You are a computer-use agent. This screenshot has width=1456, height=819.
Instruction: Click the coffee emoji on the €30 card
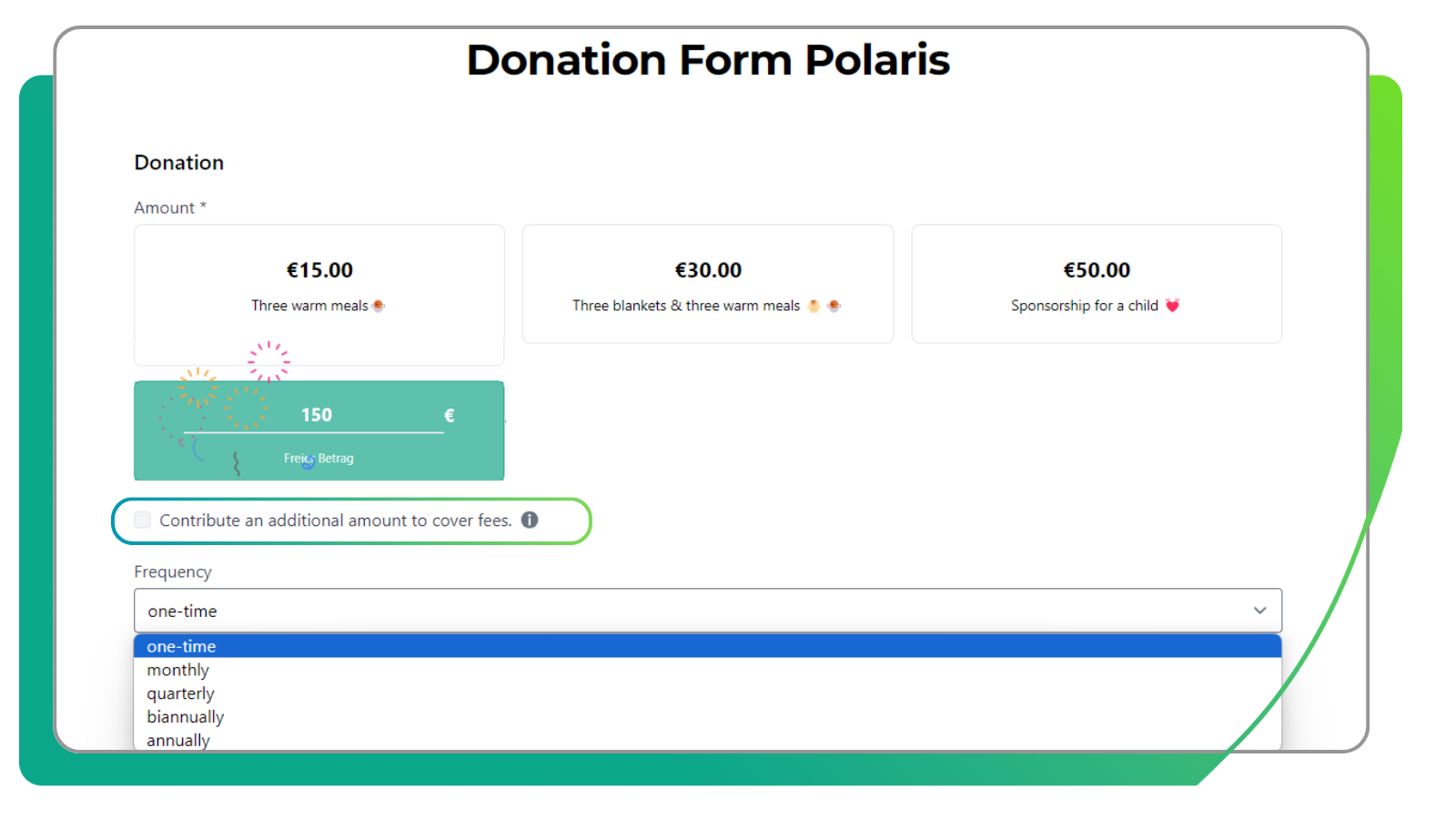click(834, 306)
